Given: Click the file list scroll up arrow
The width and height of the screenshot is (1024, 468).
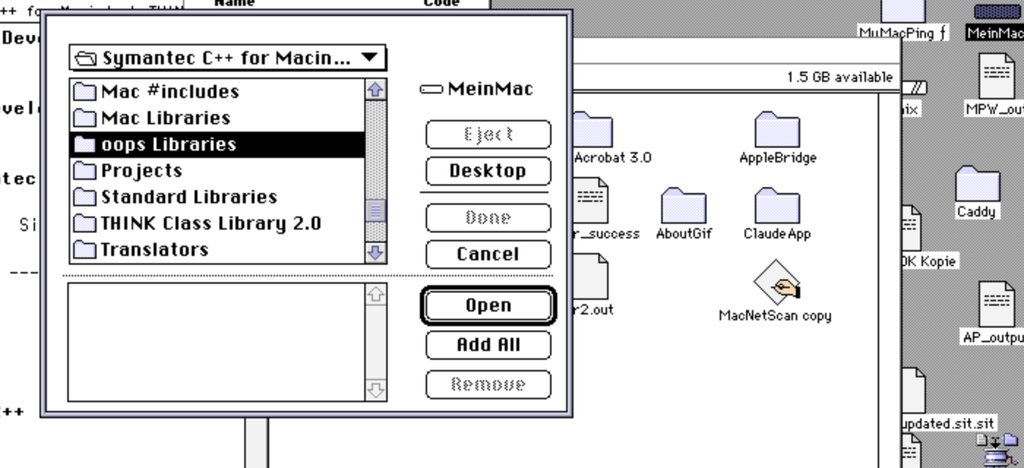Looking at the screenshot, I should pos(375,89).
